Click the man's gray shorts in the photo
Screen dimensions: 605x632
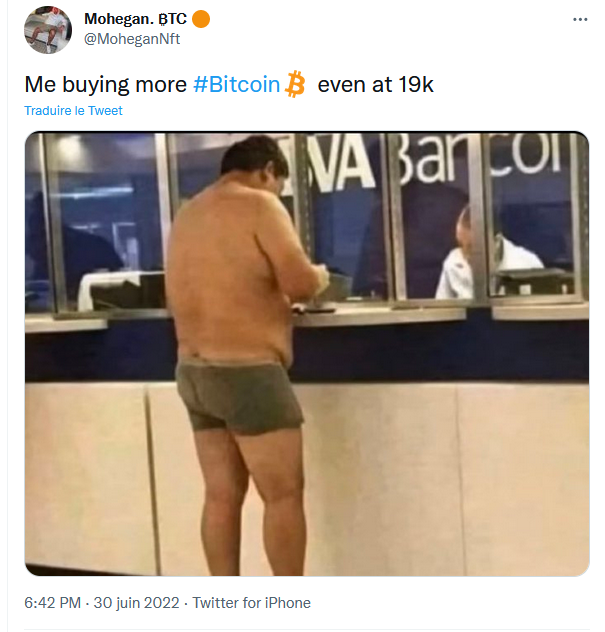pyautogui.click(x=240, y=395)
